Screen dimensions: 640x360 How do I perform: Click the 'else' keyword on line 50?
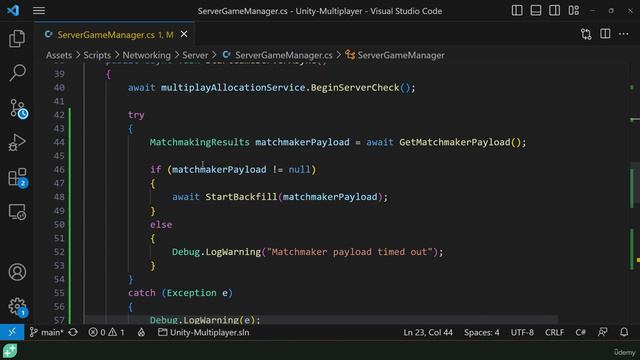[161, 224]
